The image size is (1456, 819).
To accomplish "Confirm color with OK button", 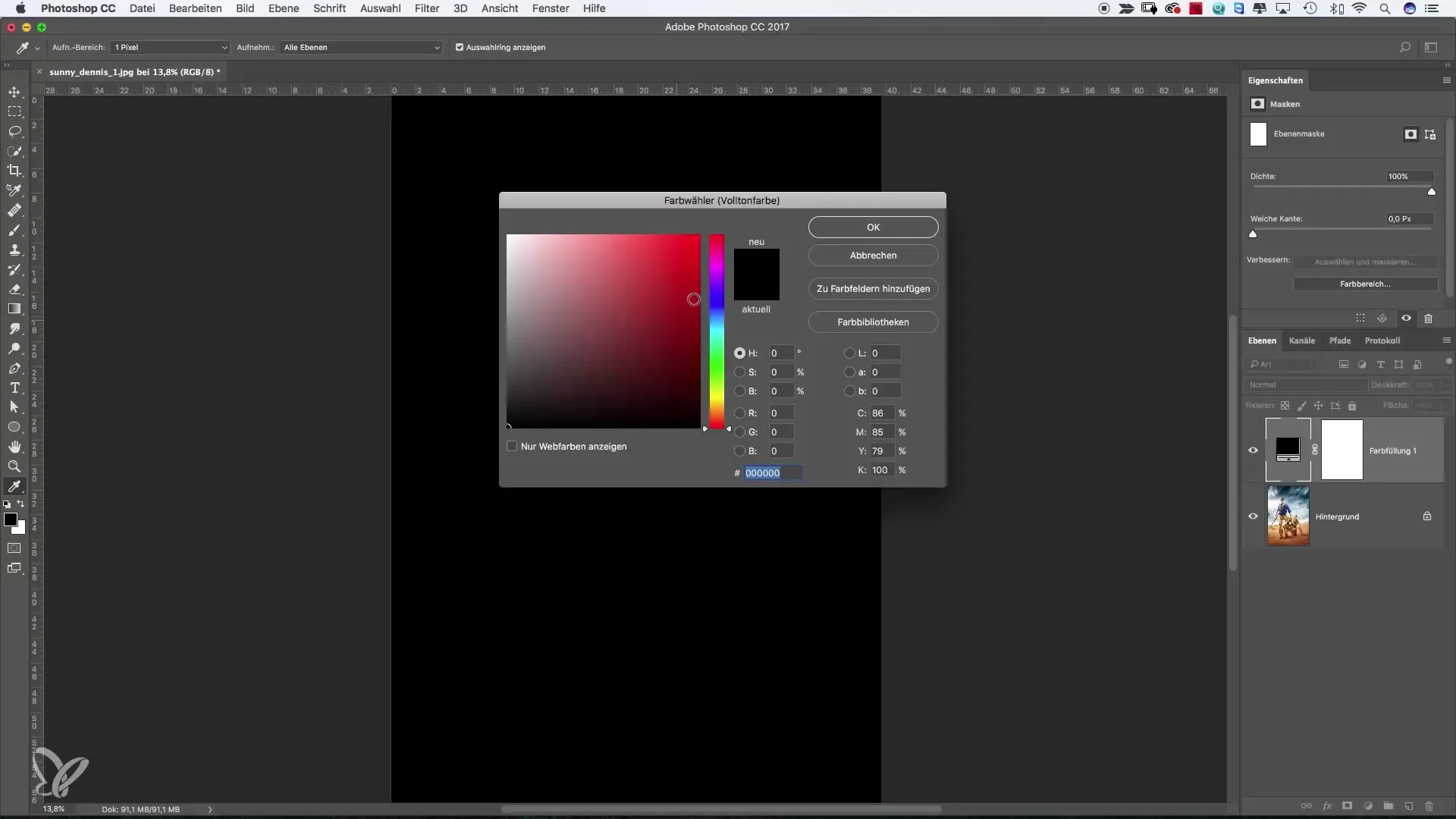I will [874, 227].
